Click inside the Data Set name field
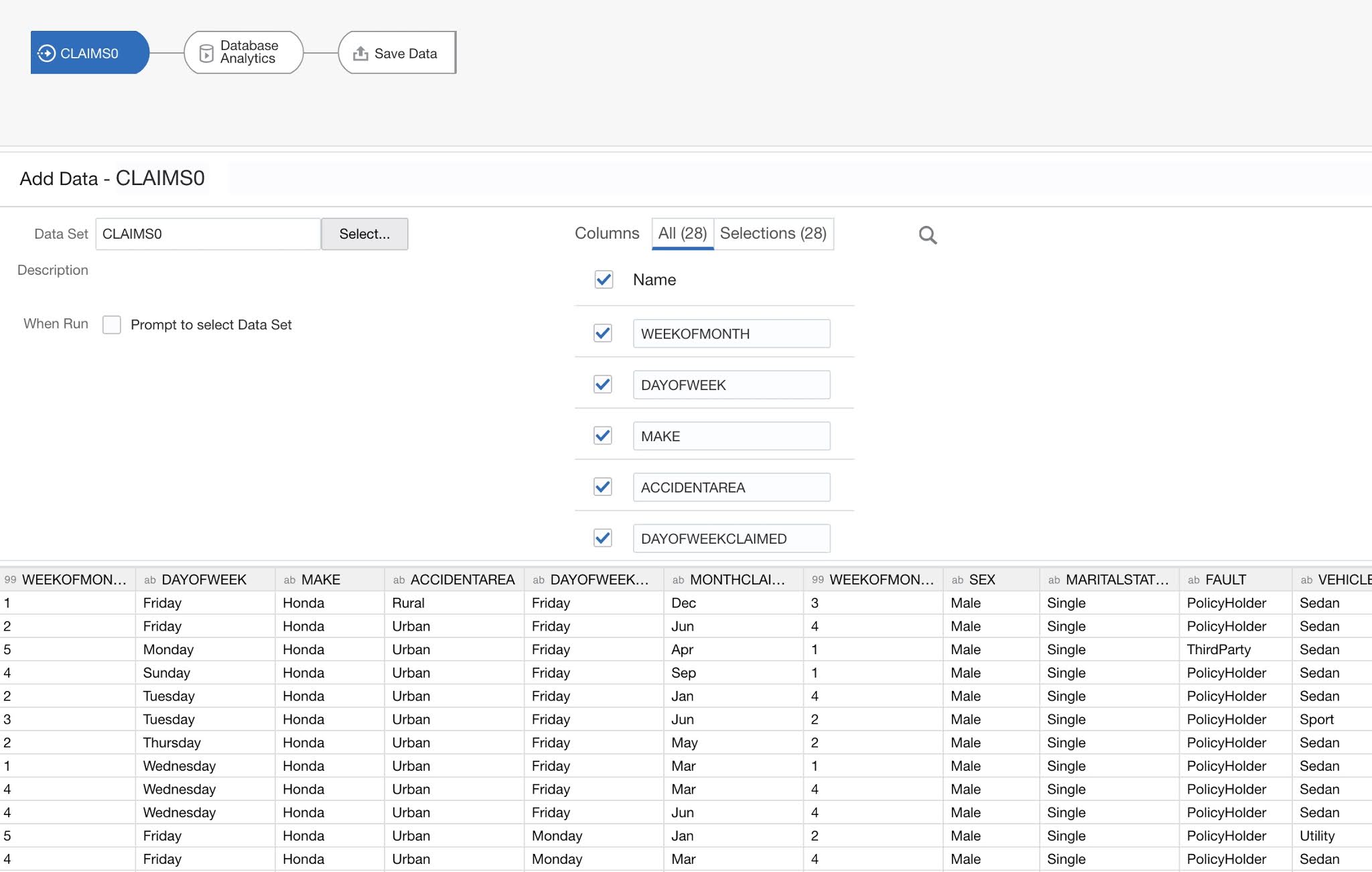1372x872 pixels. coord(208,234)
